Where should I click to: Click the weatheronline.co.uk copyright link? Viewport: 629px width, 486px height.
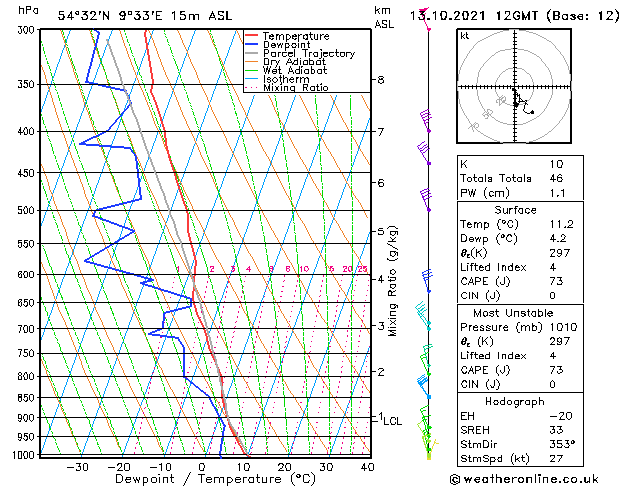(524, 479)
